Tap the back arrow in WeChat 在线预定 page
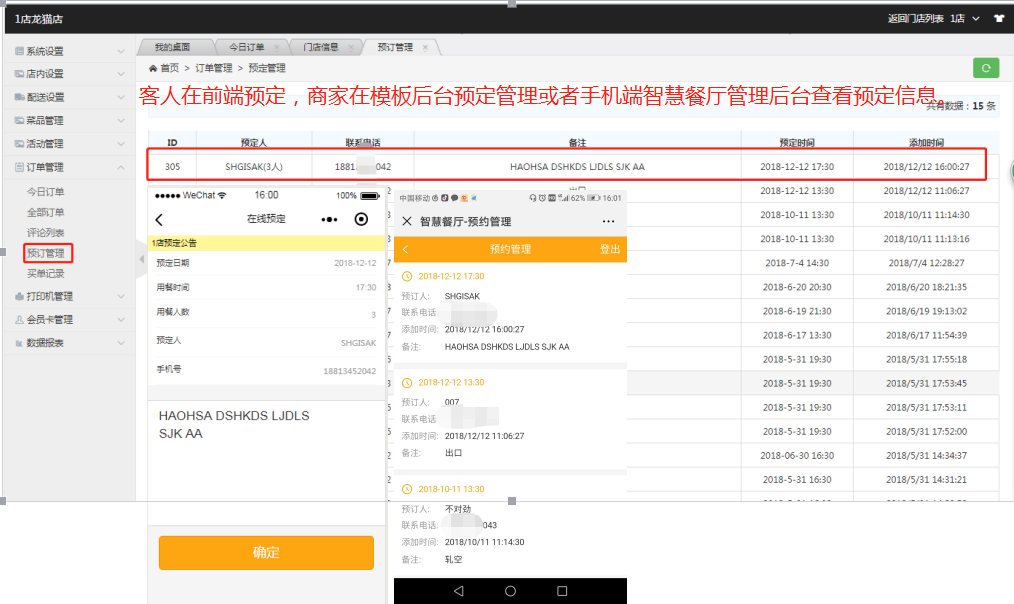Viewport: 1014px width, 604px height. [x=159, y=219]
